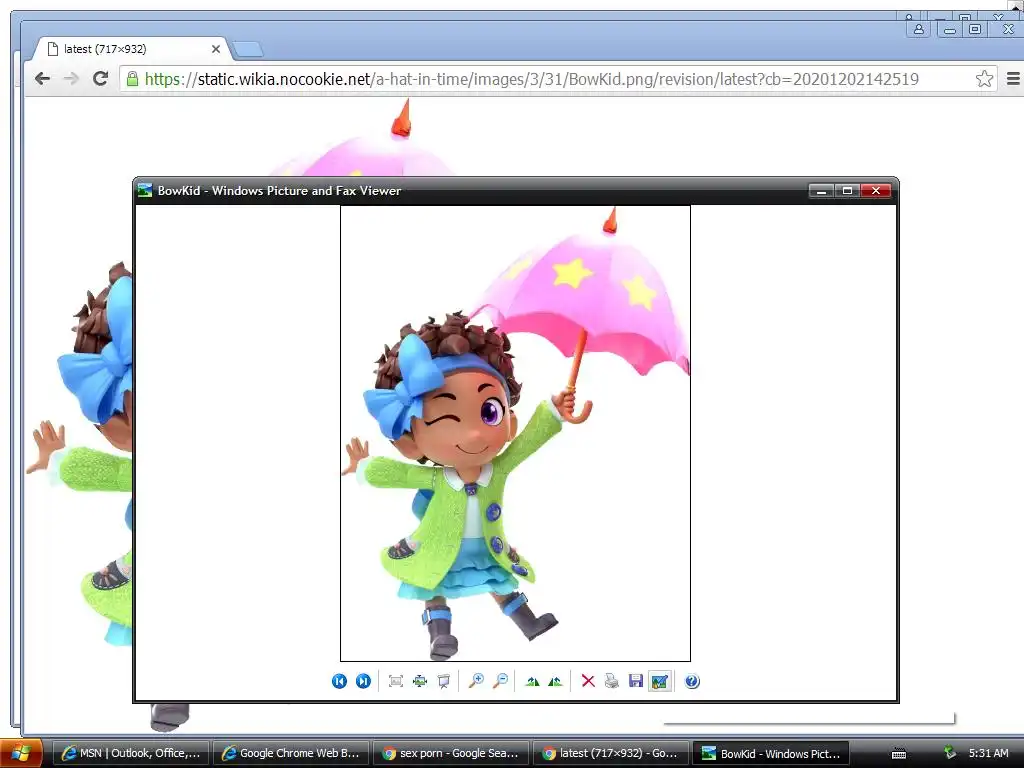Screen dimensions: 1024x768
Task: Click the keyboard icon in system tray
Action: 899,754
